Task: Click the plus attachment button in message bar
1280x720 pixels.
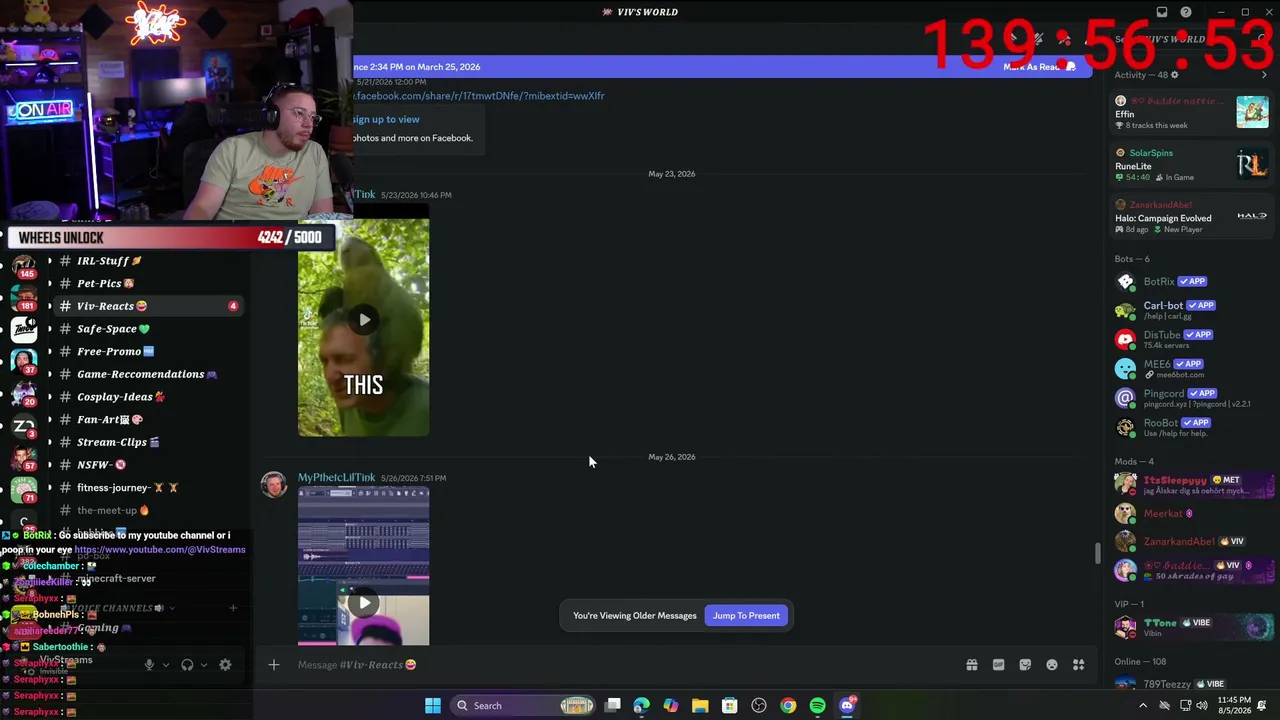Action: click(273, 665)
